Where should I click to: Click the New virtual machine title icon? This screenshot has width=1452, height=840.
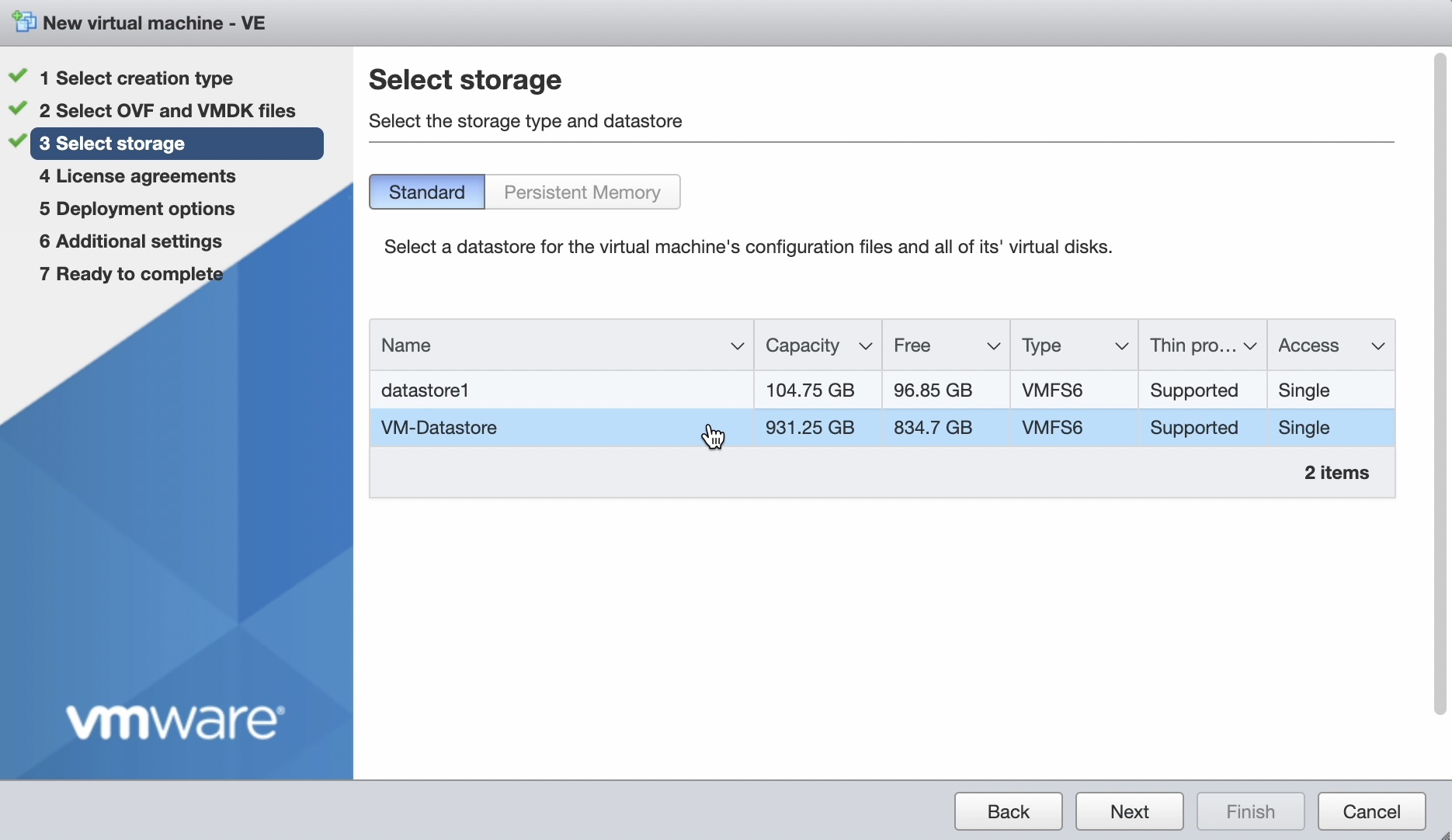point(24,22)
